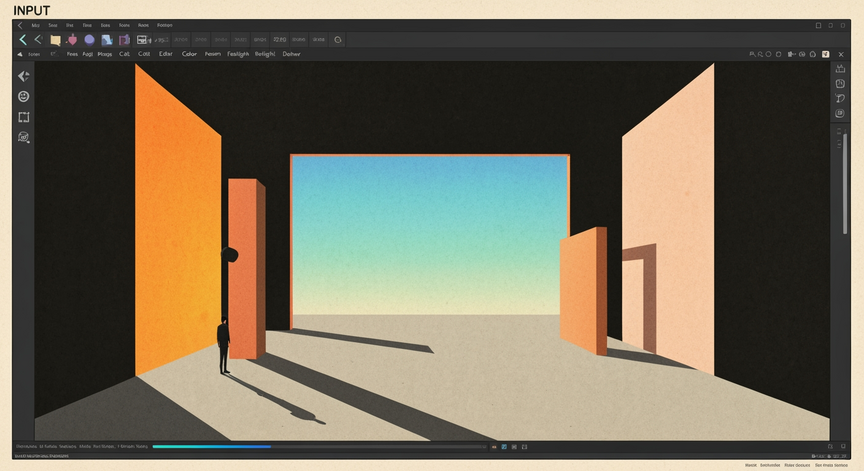Screen dimensions: 864x471
Task: Select the pink spinning-top icon in the toolbar
Action: pos(72,40)
